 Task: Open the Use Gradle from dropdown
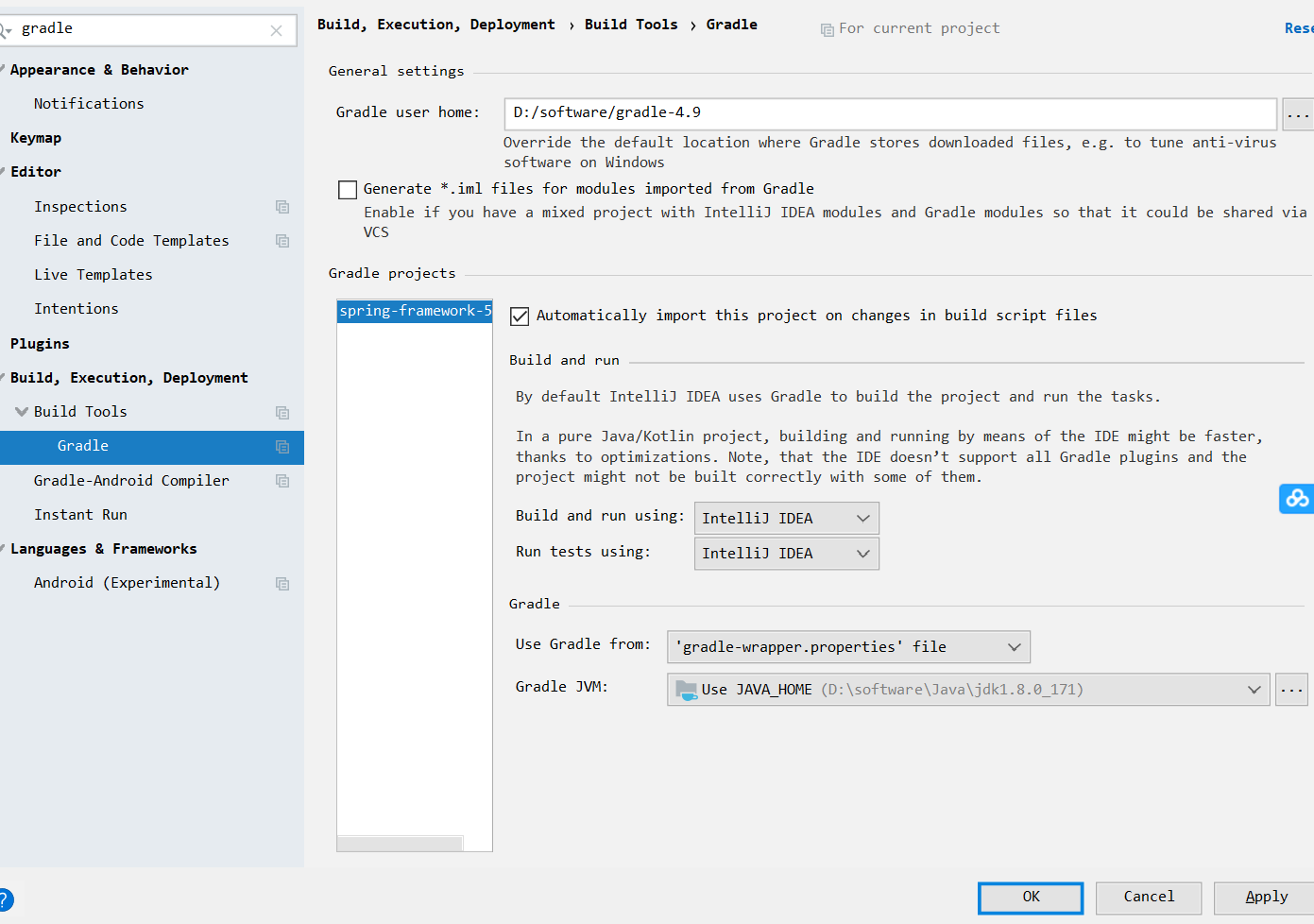[x=848, y=647]
